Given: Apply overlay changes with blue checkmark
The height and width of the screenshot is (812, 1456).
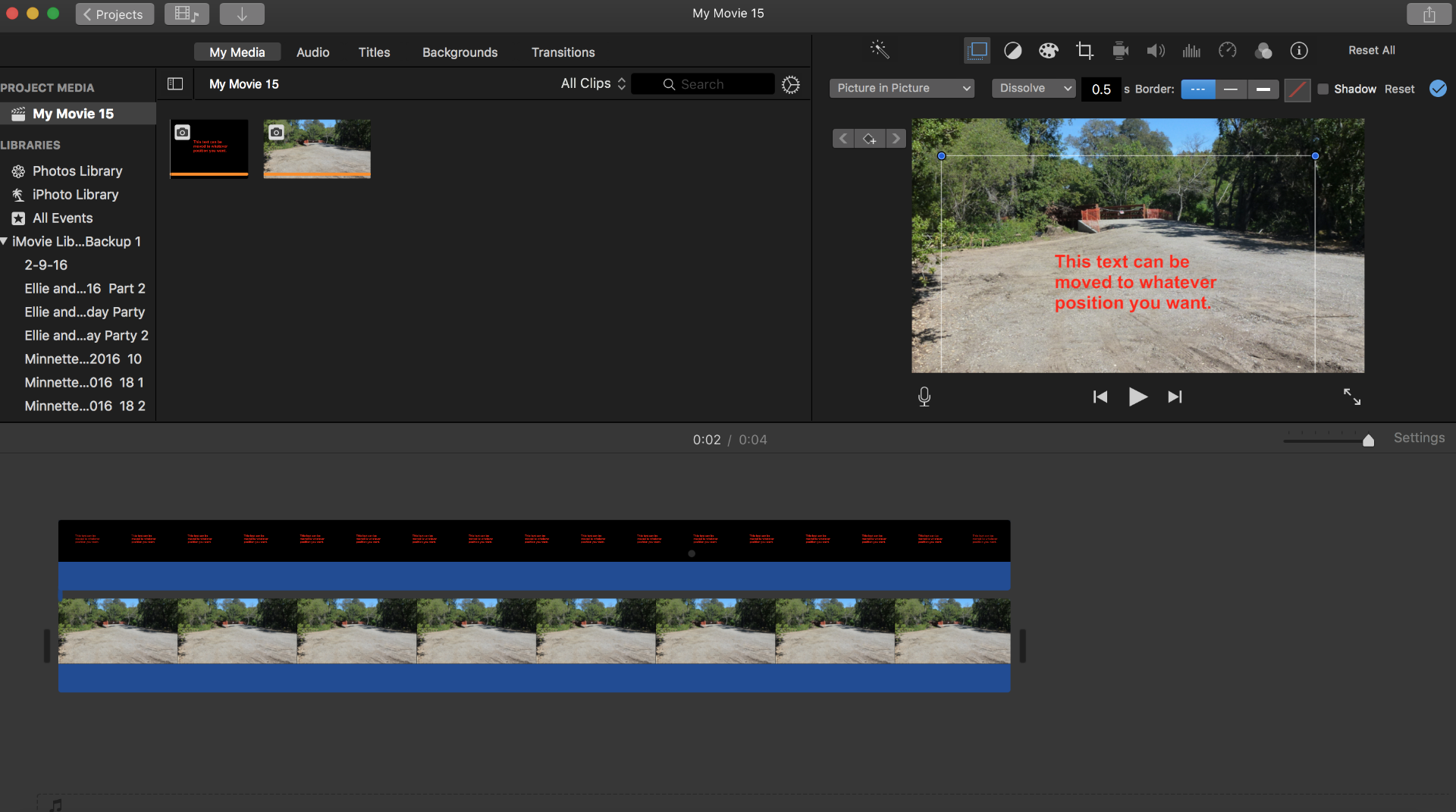Looking at the screenshot, I should click(1438, 89).
